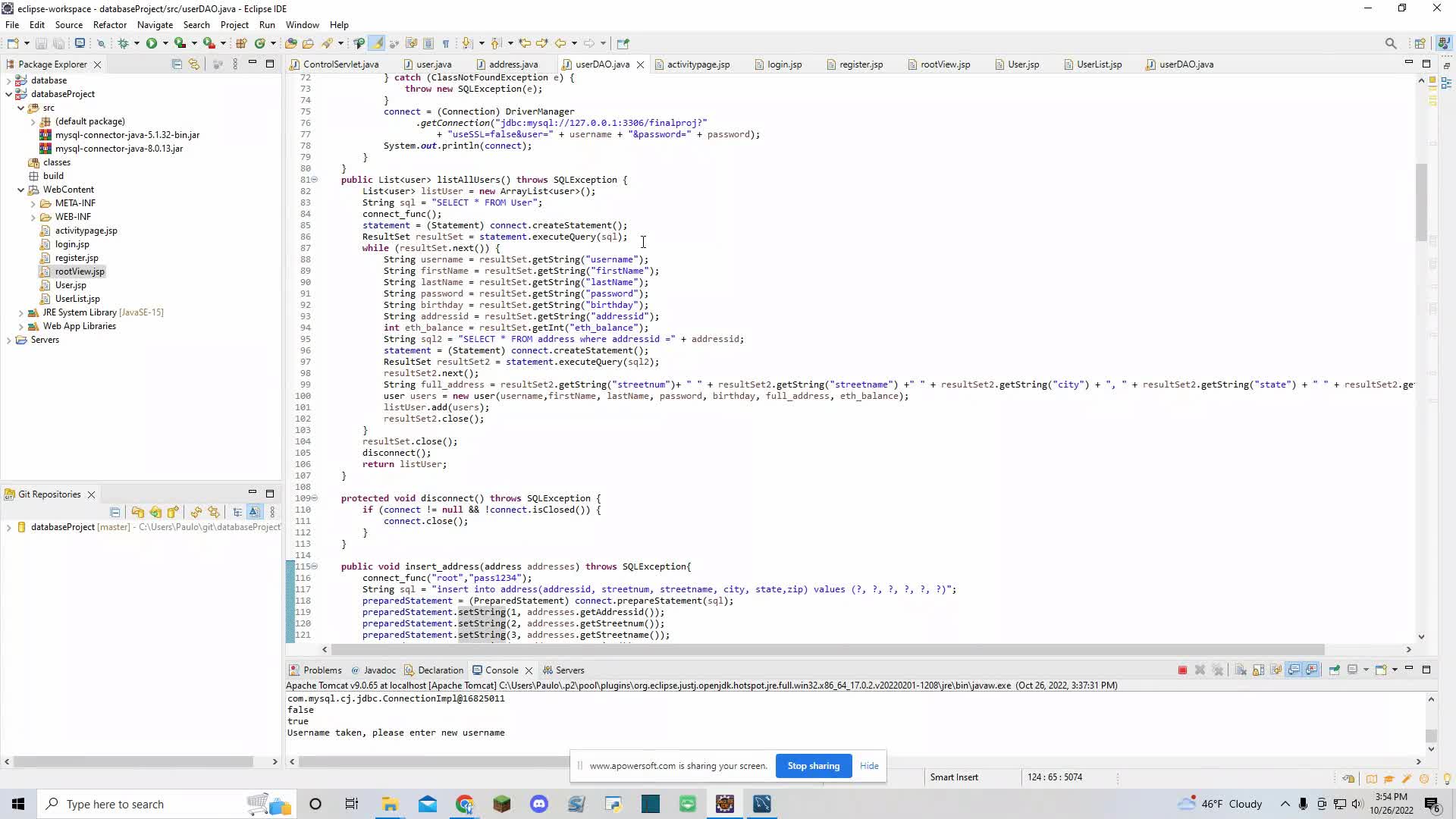The height and width of the screenshot is (819, 1456).
Task: Click the Stop sharing button
Action: (x=813, y=766)
